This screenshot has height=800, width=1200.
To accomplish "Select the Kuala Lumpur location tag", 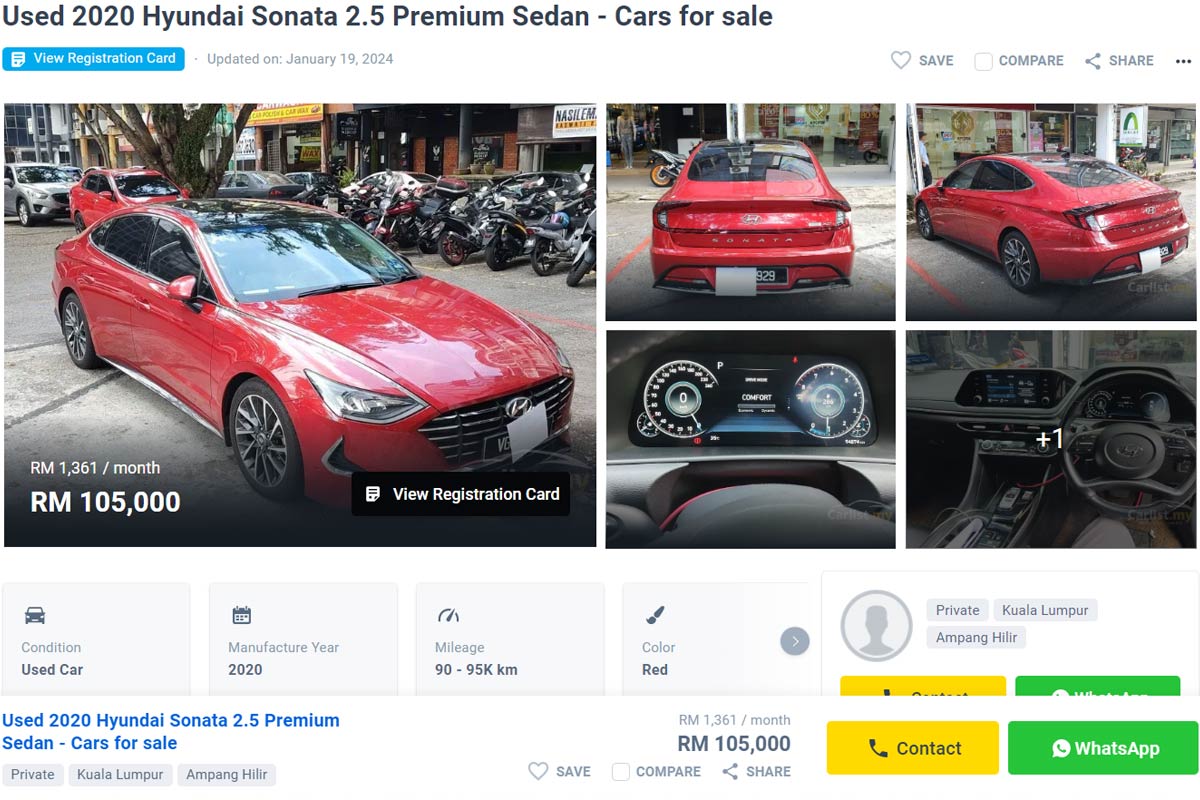I will [1045, 610].
